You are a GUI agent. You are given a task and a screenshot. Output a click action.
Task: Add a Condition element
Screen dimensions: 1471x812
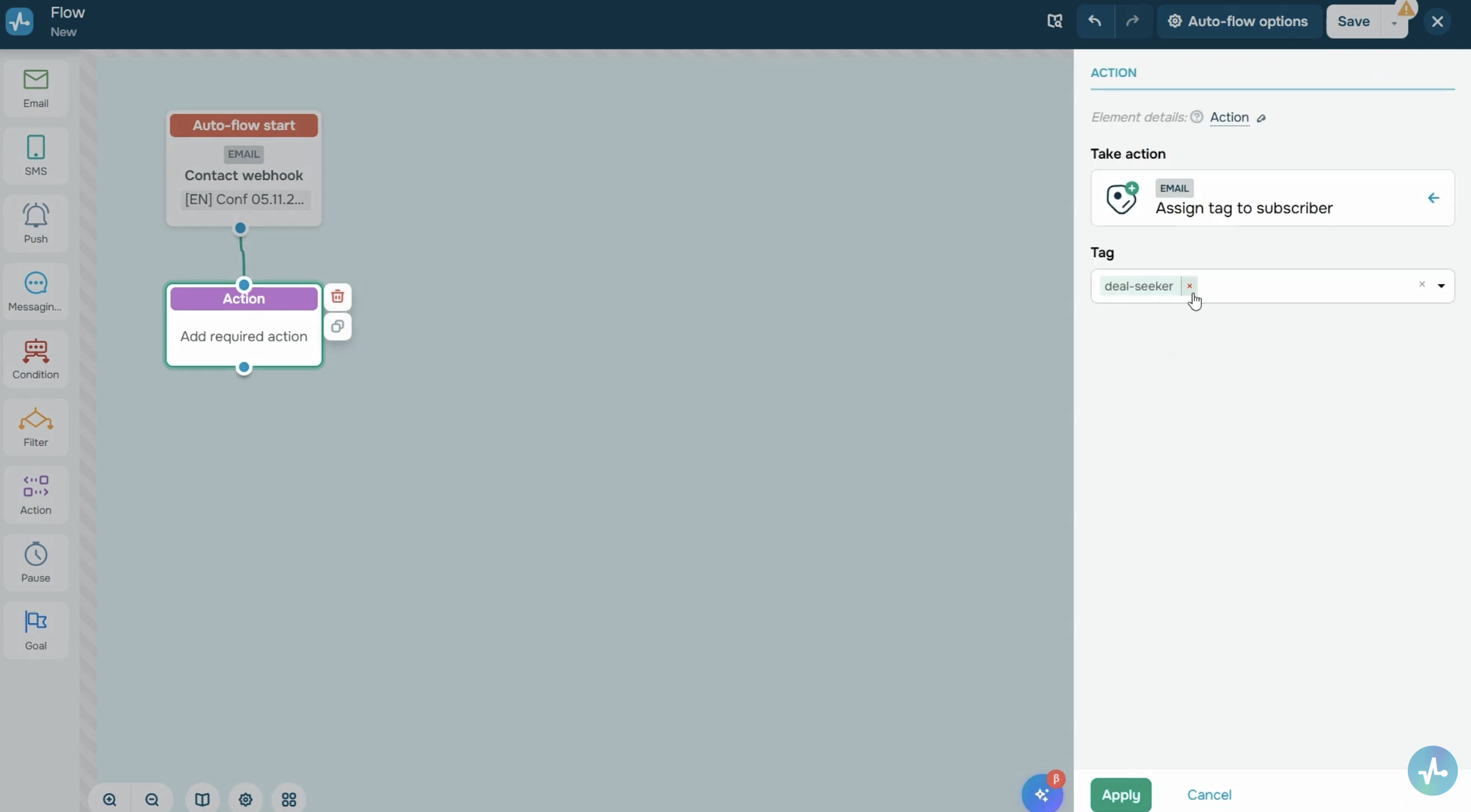36,360
